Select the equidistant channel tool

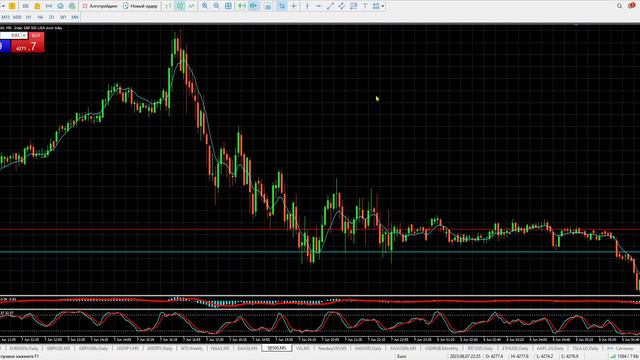click(342, 6)
